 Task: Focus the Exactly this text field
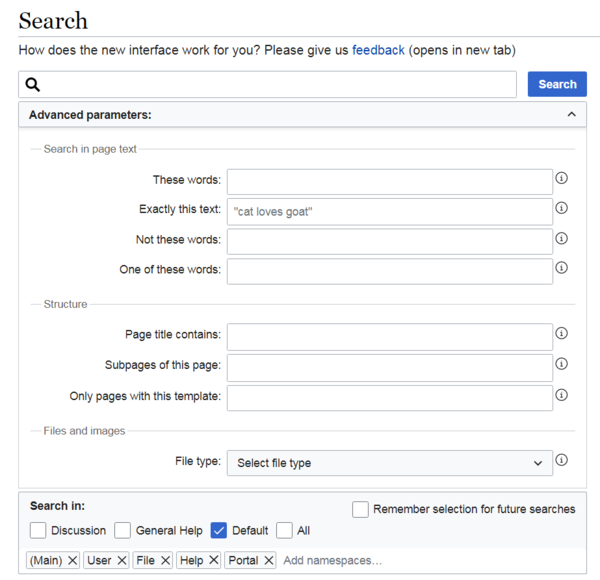point(390,212)
